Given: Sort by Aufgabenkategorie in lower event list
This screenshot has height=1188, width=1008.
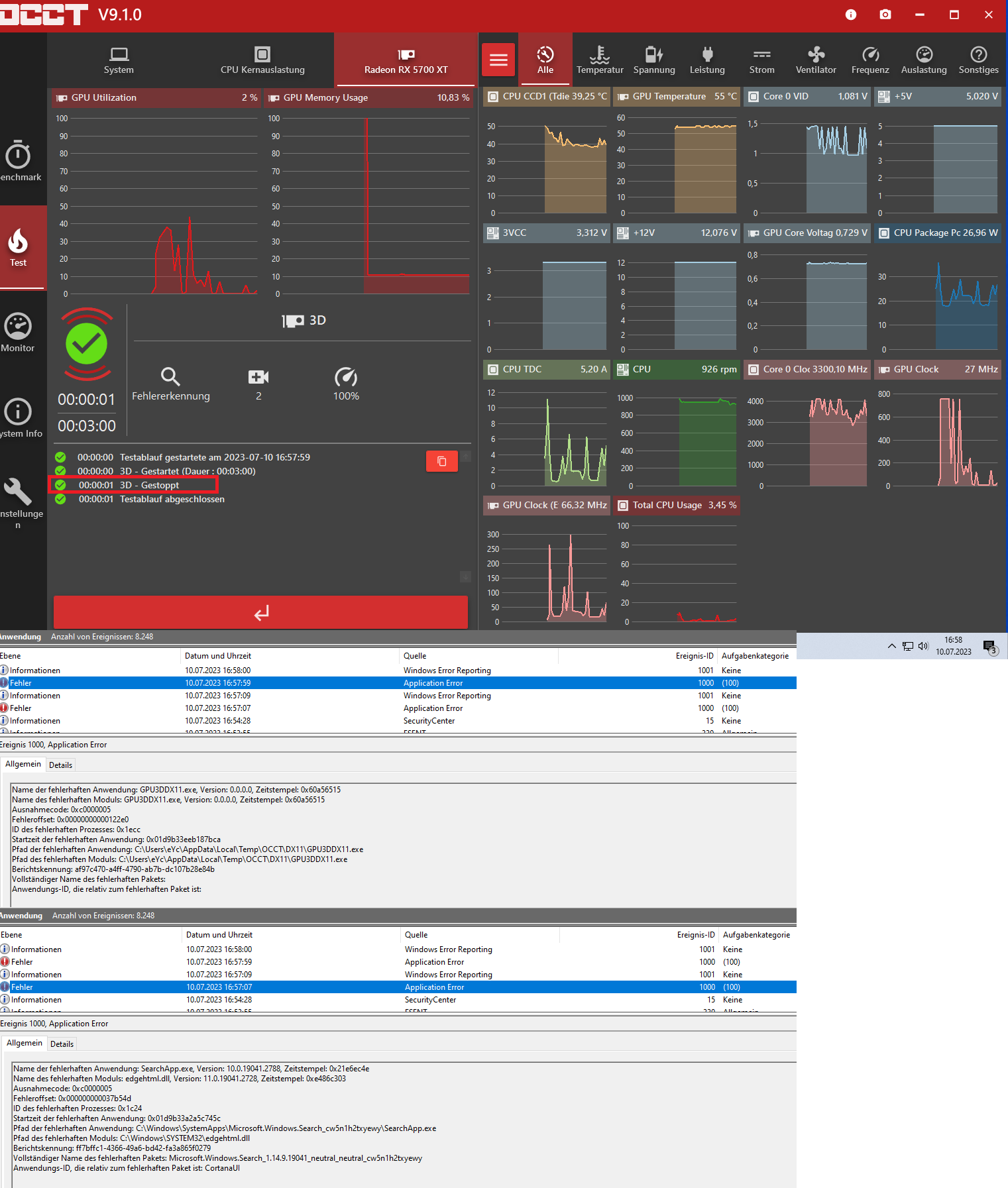Looking at the screenshot, I should pos(756,935).
